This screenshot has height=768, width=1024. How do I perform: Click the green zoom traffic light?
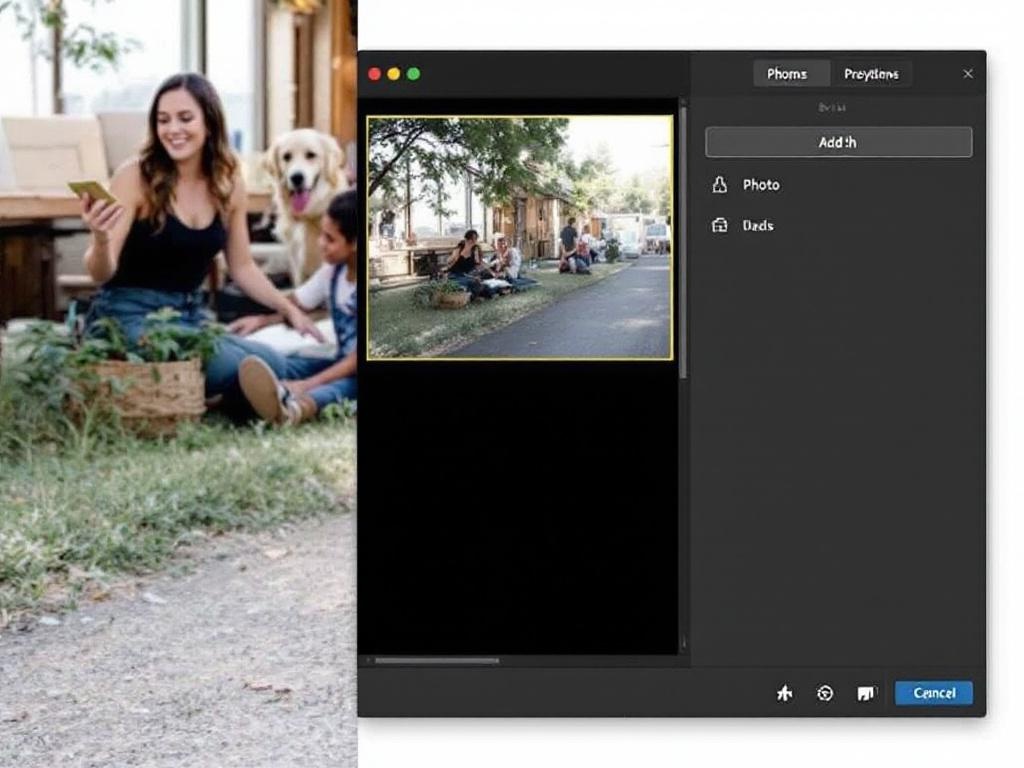pyautogui.click(x=414, y=73)
